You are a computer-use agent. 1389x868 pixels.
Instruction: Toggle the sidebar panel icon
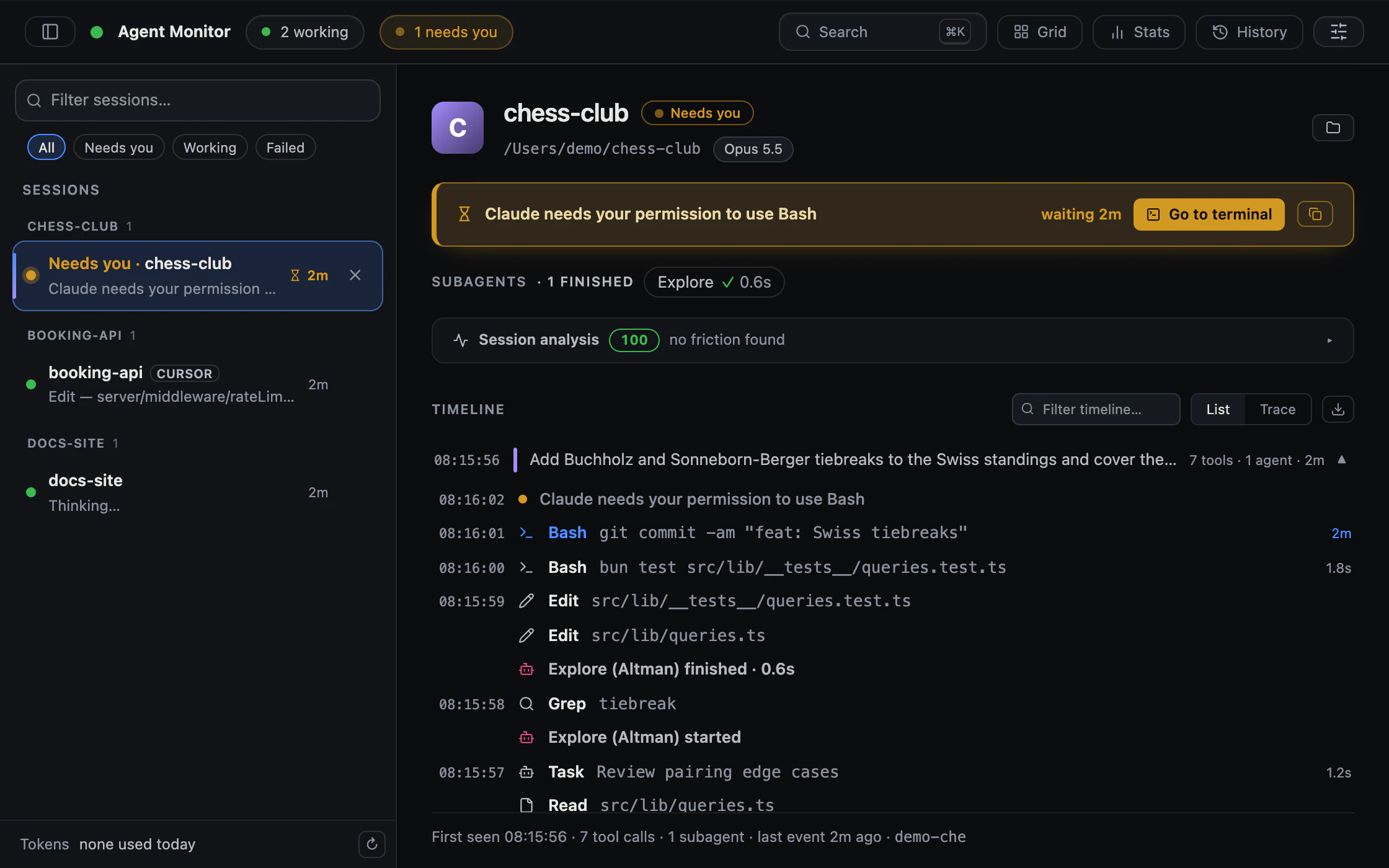pyautogui.click(x=50, y=32)
